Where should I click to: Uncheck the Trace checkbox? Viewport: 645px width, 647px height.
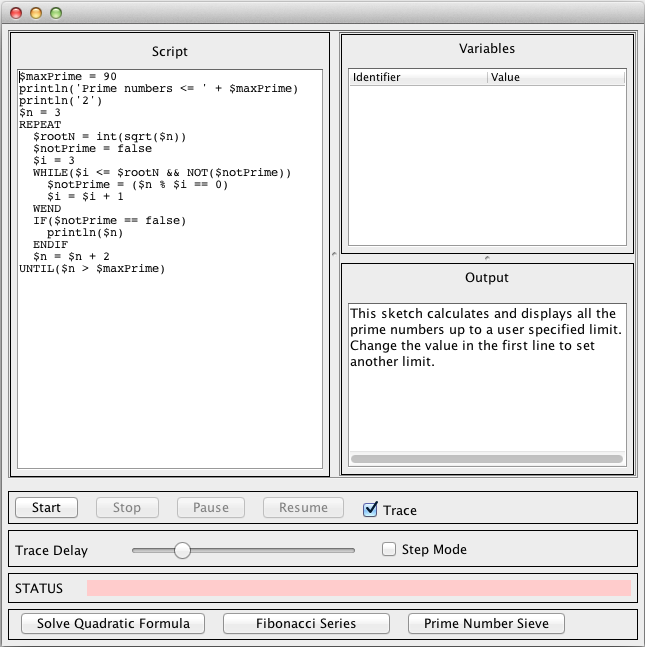(370, 509)
